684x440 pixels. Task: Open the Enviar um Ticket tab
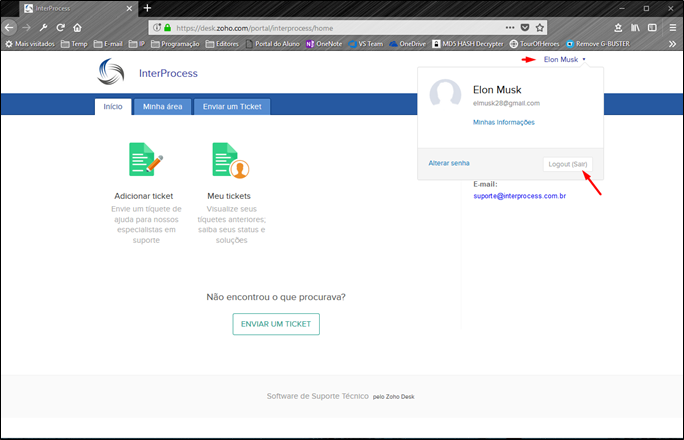(x=232, y=106)
